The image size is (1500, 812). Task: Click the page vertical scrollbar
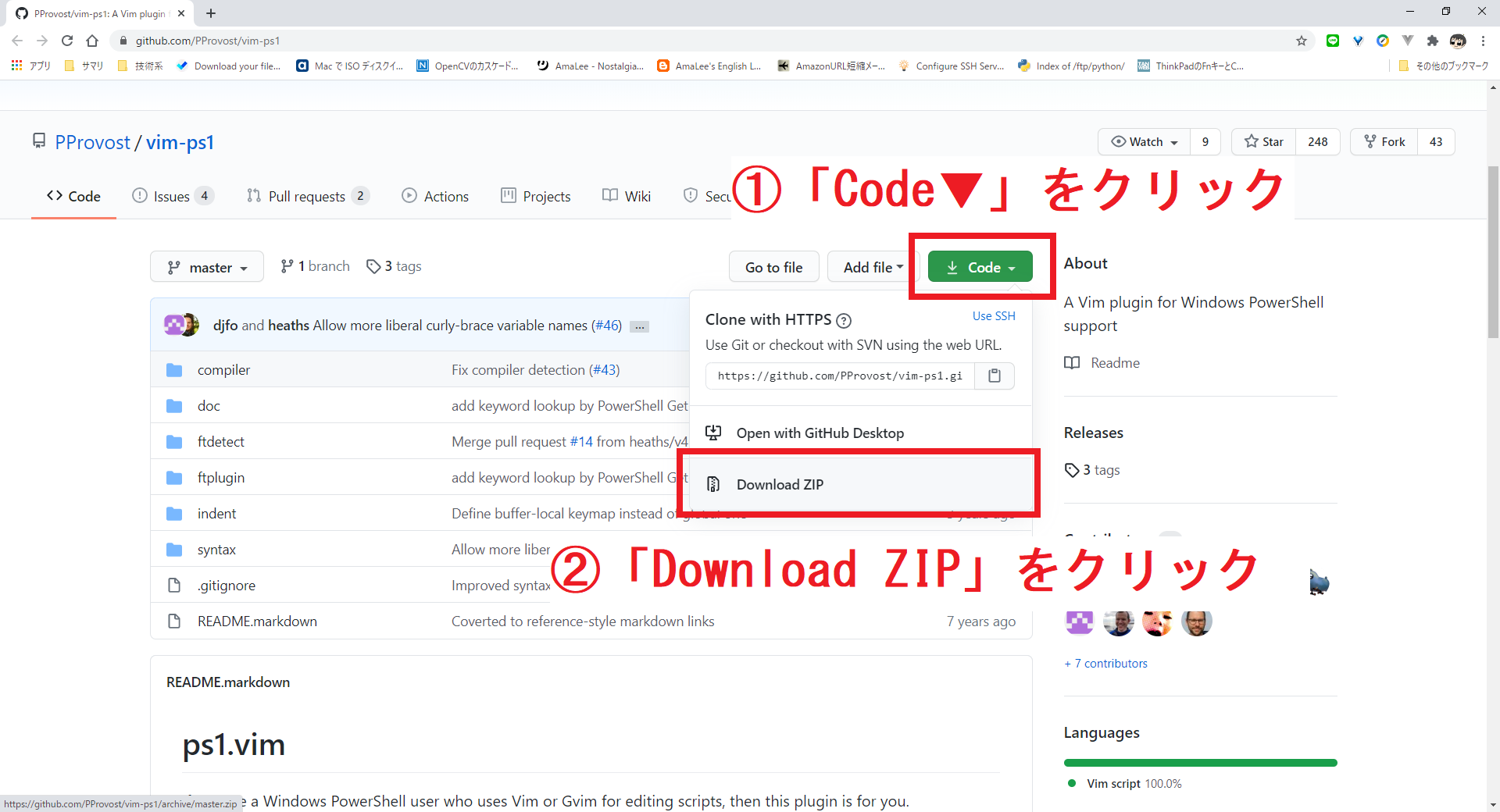pos(1493,252)
